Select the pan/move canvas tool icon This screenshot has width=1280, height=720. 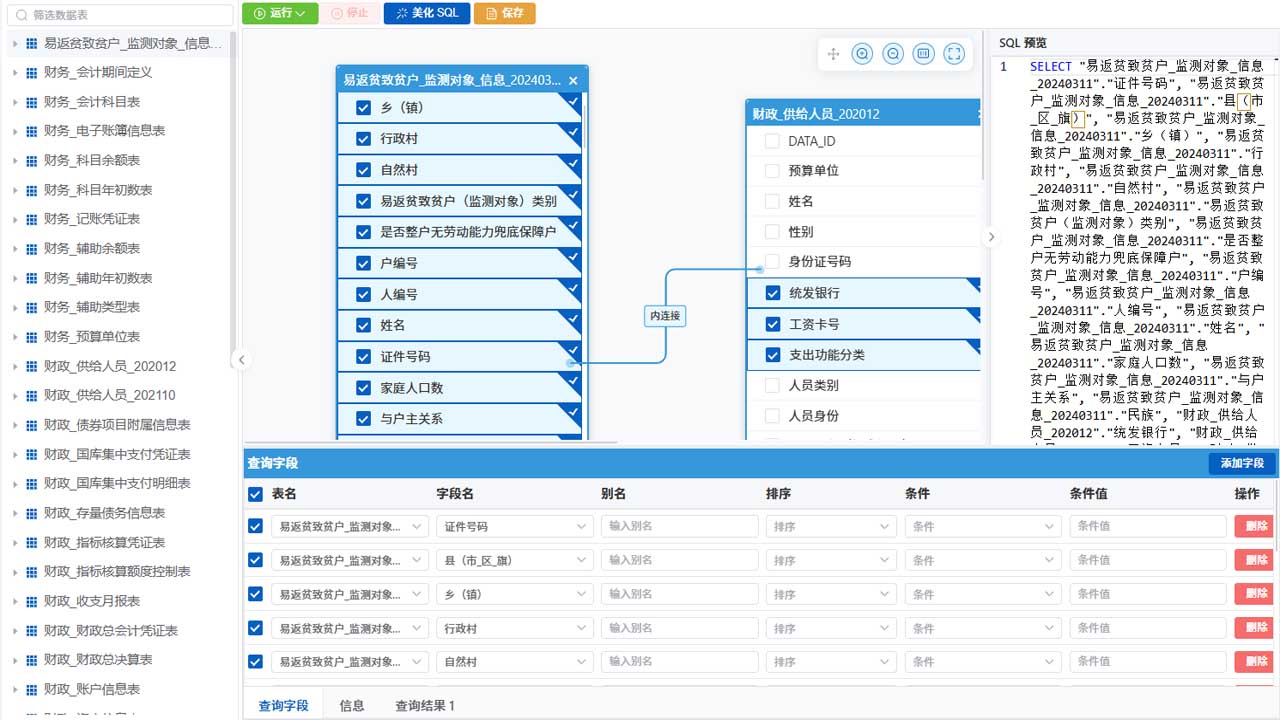(833, 54)
